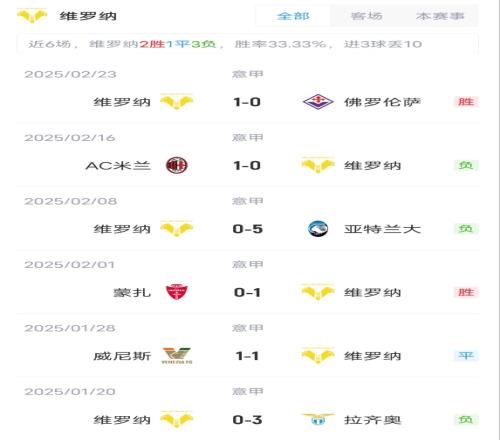The image size is (500, 440).
Task: Switch to the 客场 tab
Action: point(366,16)
